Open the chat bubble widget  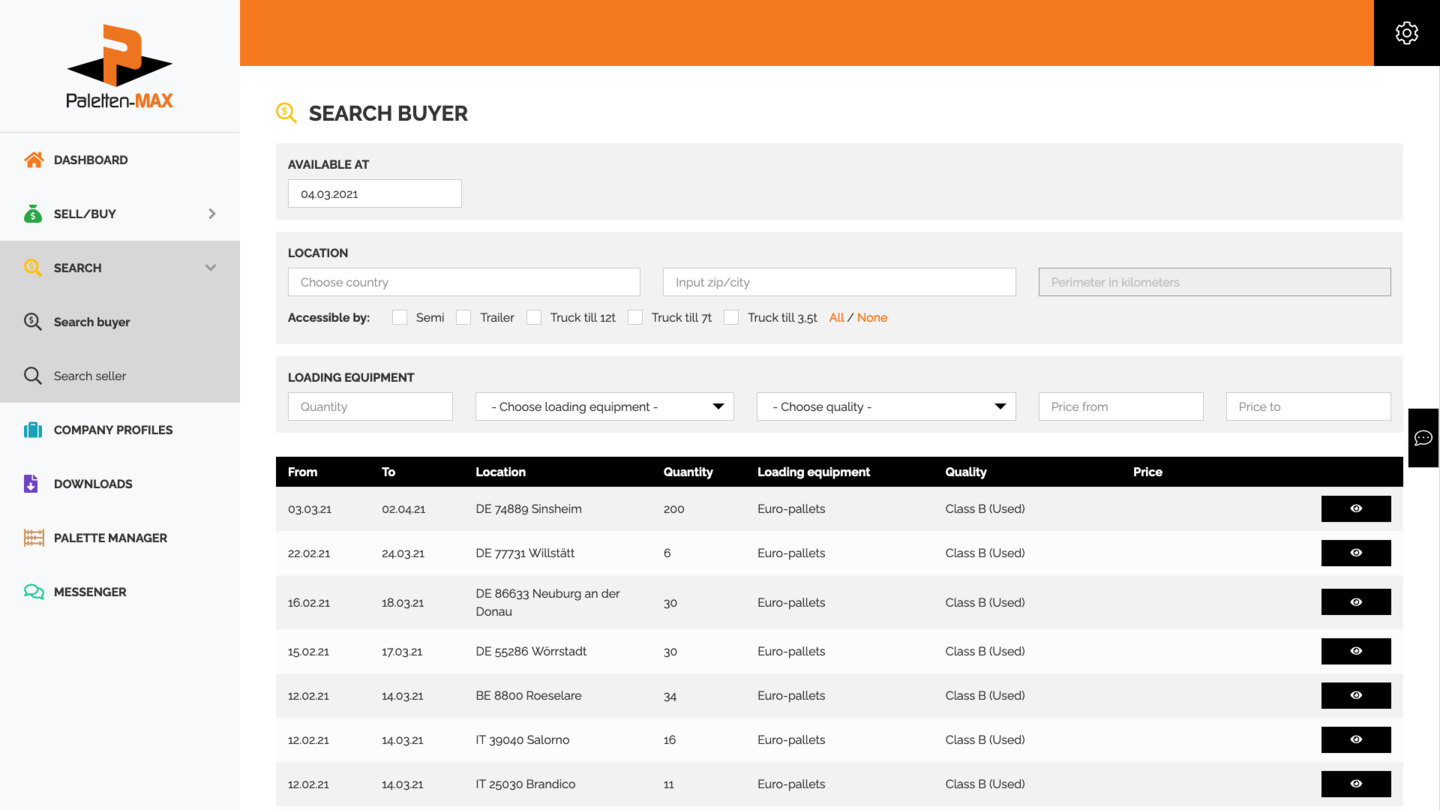(x=1423, y=438)
